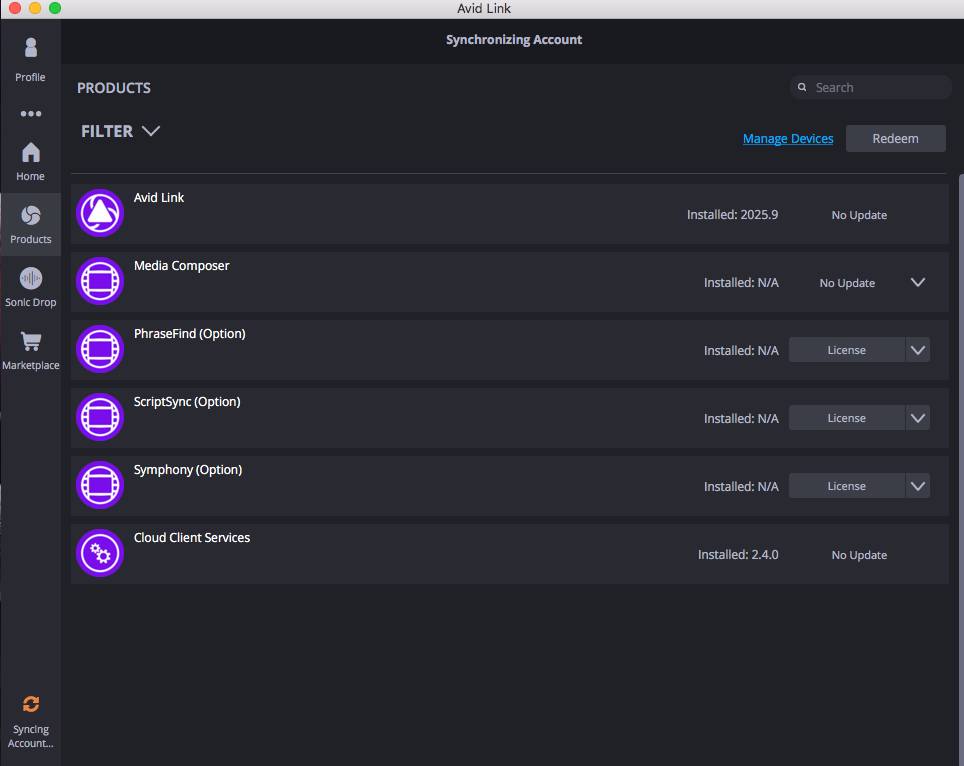This screenshot has height=766, width=964.
Task: Open the Profile section in sidebar
Action: click(x=30, y=59)
